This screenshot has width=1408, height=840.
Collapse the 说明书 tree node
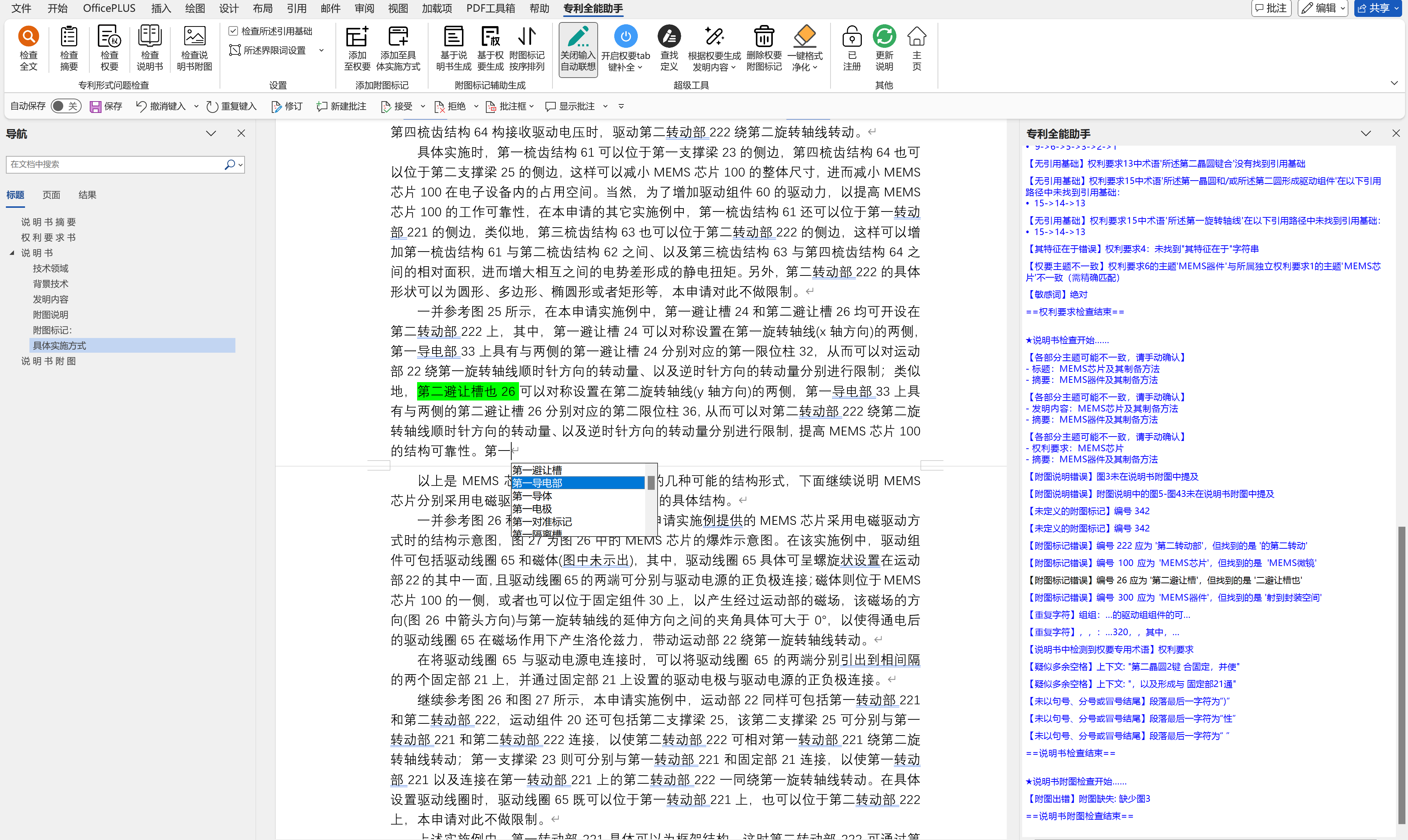point(12,253)
